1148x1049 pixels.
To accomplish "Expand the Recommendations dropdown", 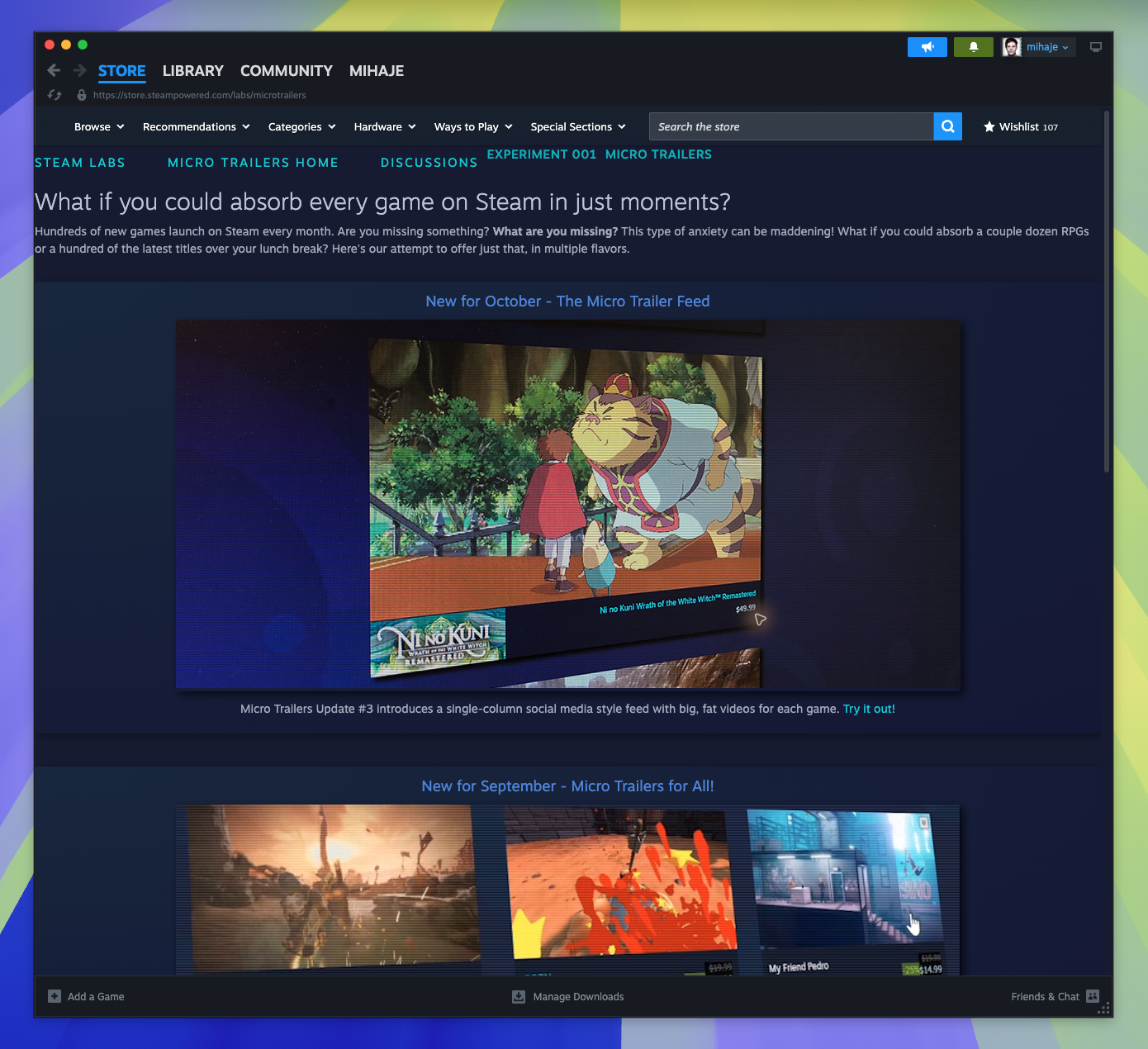I will [x=197, y=126].
